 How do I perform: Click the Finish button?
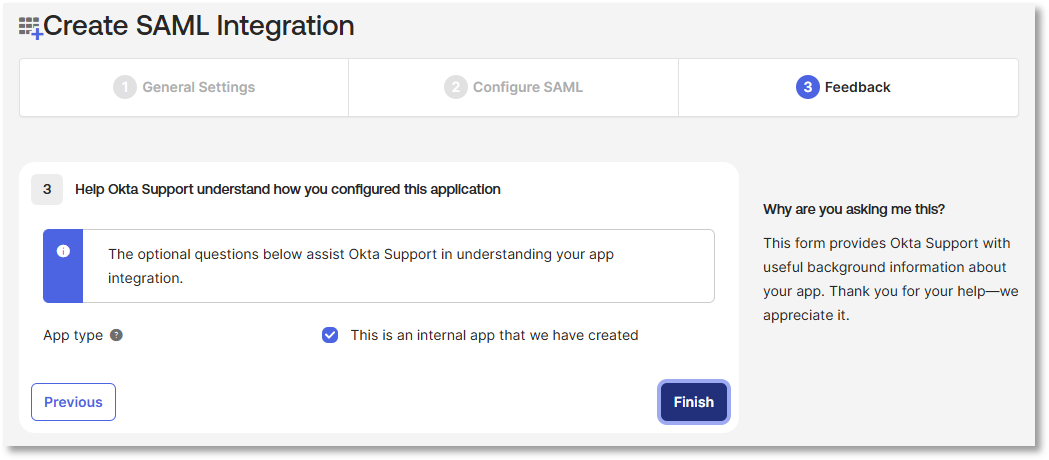(x=693, y=402)
